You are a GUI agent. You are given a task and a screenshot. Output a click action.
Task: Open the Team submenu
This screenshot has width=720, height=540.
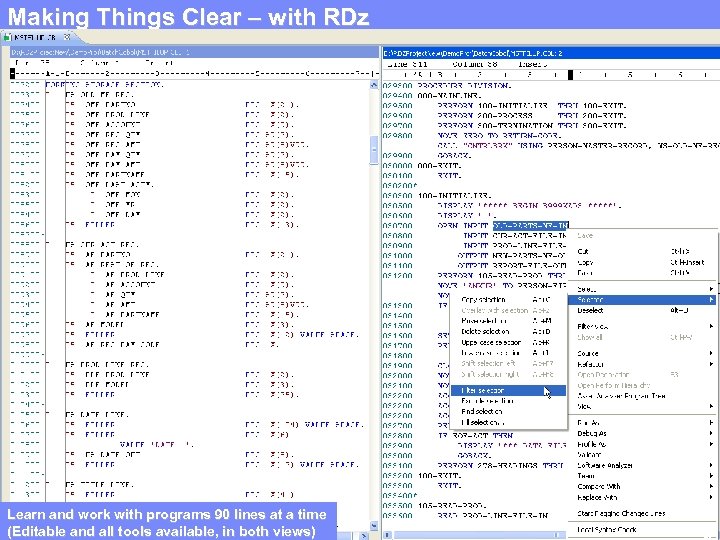642,476
